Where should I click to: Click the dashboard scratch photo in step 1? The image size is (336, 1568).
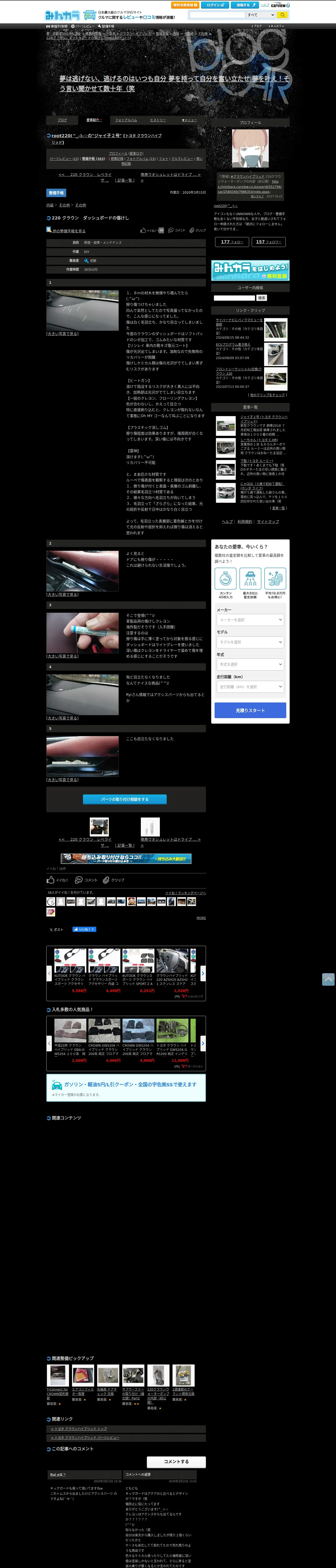click(x=82, y=310)
